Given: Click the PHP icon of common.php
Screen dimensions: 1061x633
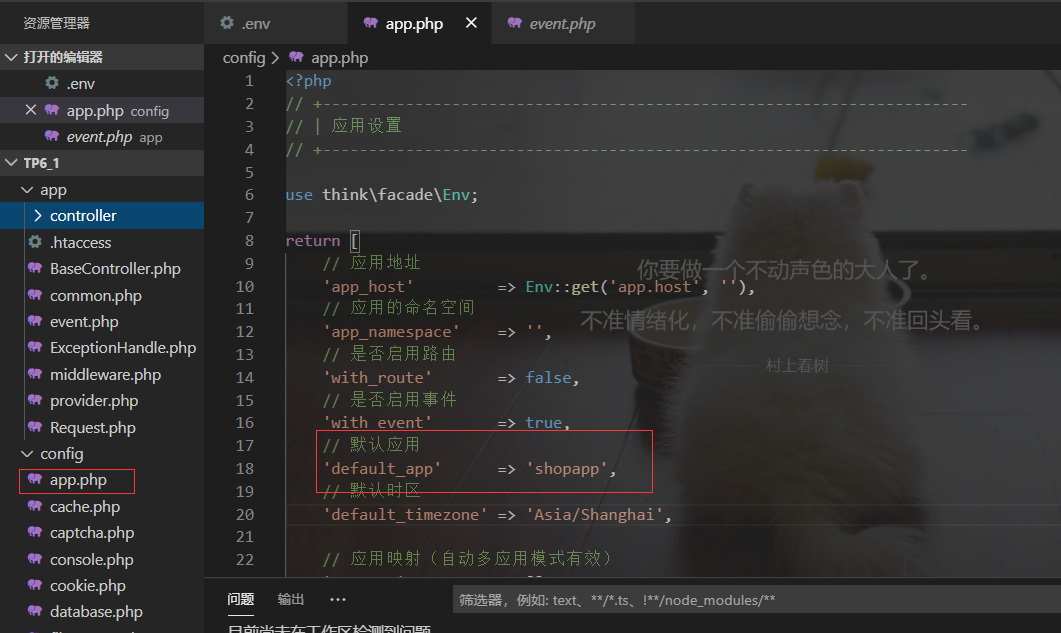Looking at the screenshot, I should 35,295.
